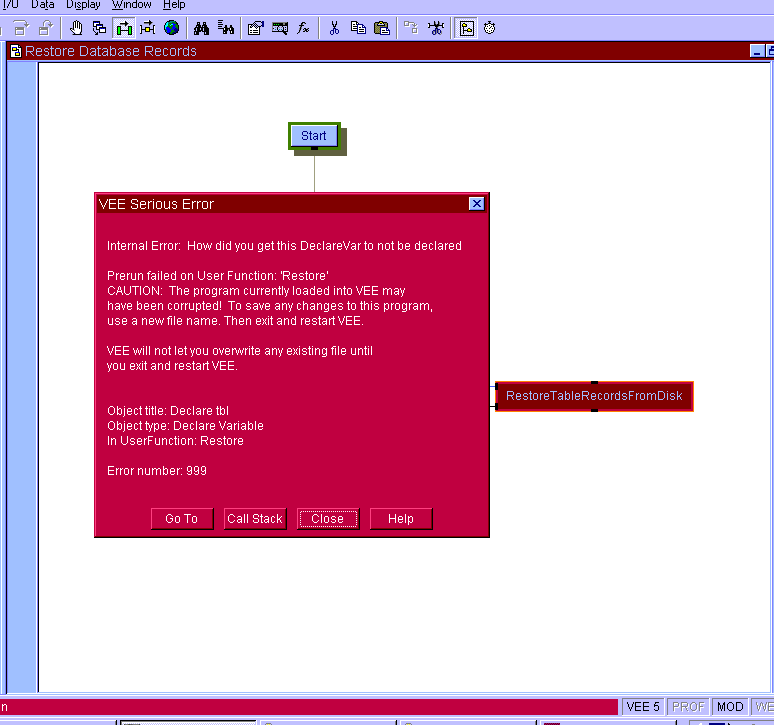The height and width of the screenshot is (725, 774).
Task: Click the Copy icon in toolbar
Action: 358,28
